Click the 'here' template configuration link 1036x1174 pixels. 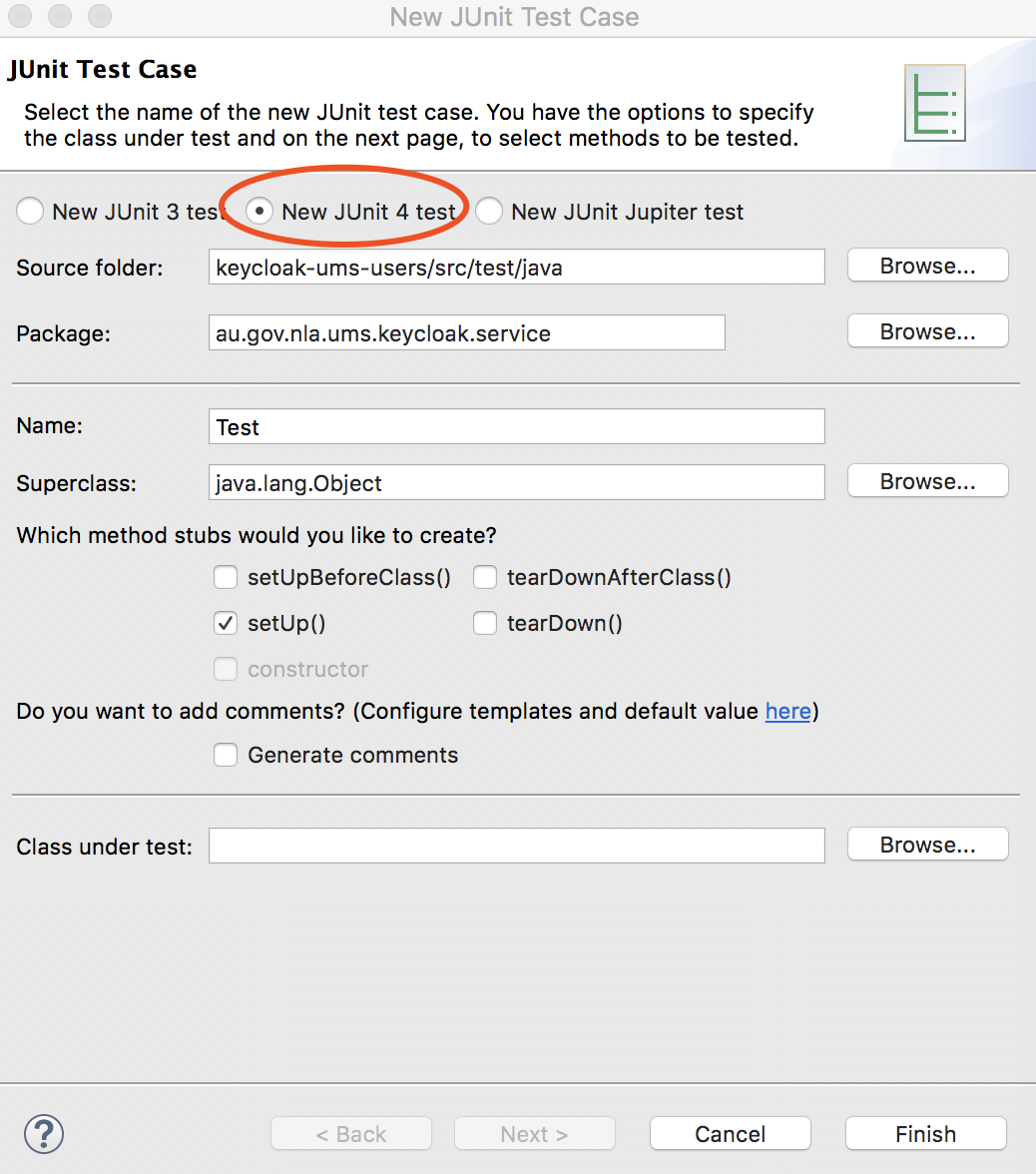pos(787,711)
